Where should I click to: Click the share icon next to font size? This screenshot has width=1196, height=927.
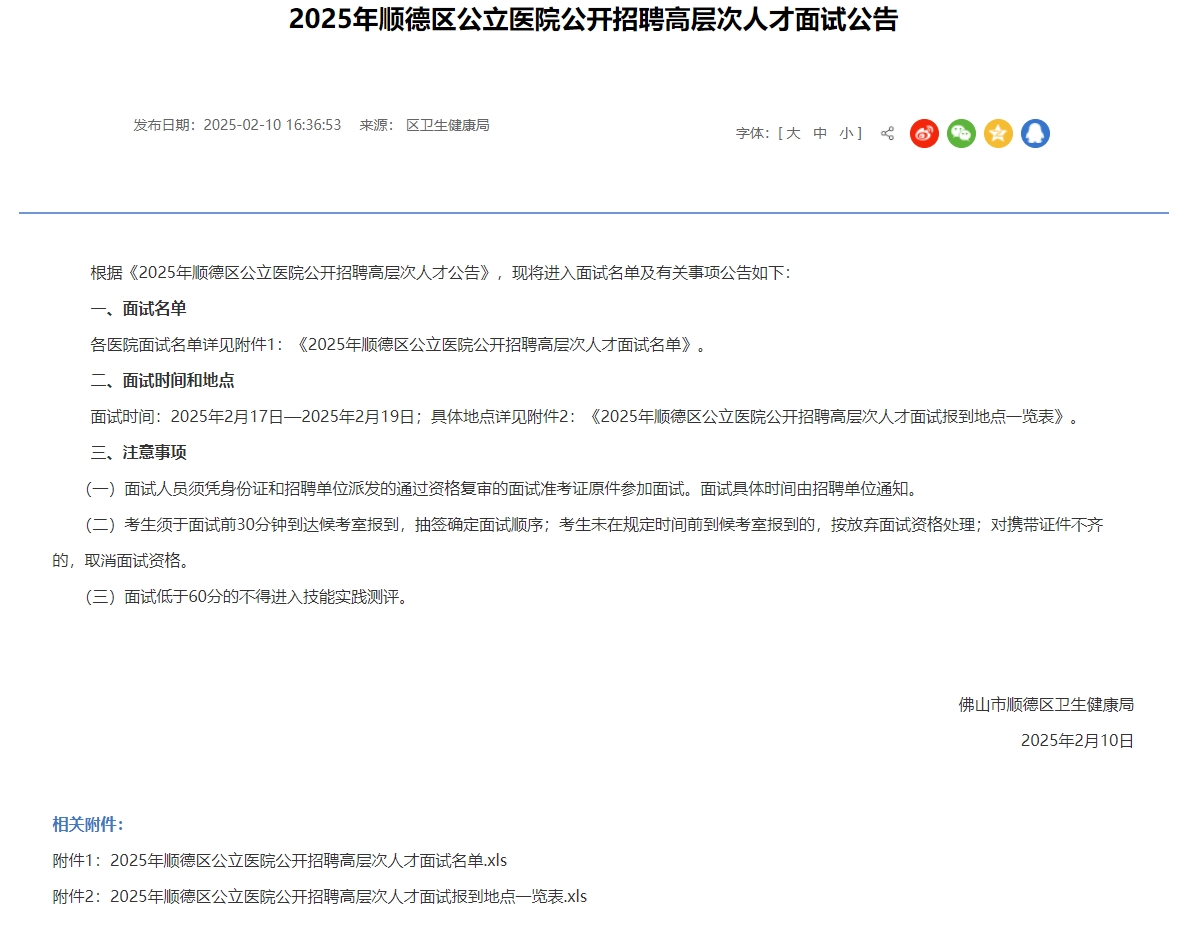pos(887,134)
